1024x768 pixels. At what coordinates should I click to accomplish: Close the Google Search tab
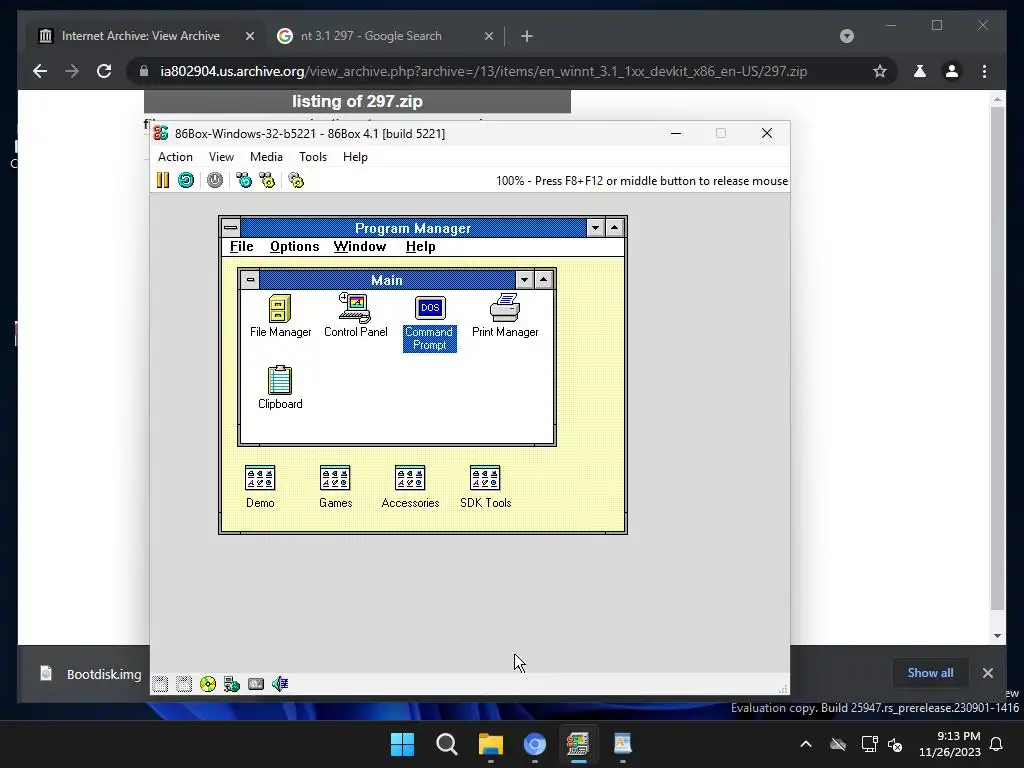(488, 36)
